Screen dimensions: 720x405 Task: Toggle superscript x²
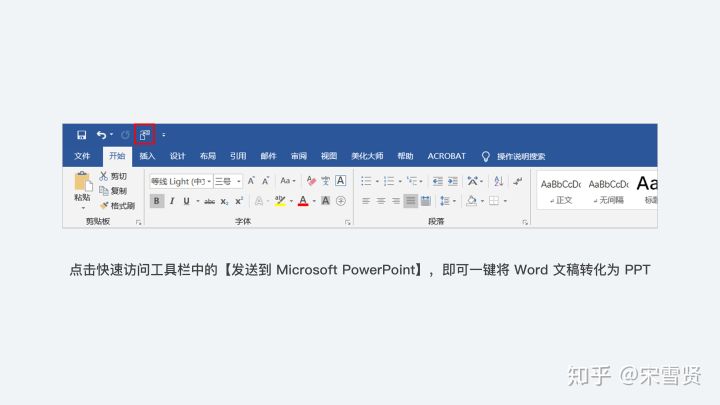coord(239,201)
